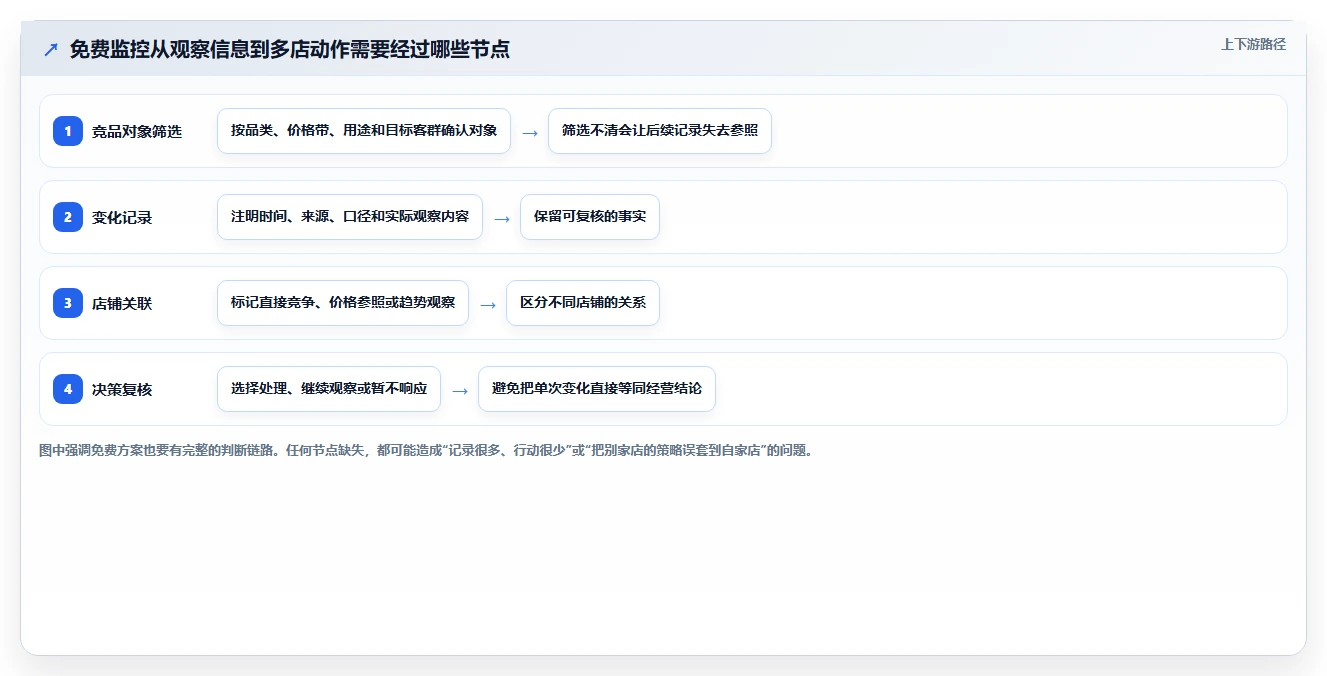Select step badge 3 for 店铺关联

68,303
